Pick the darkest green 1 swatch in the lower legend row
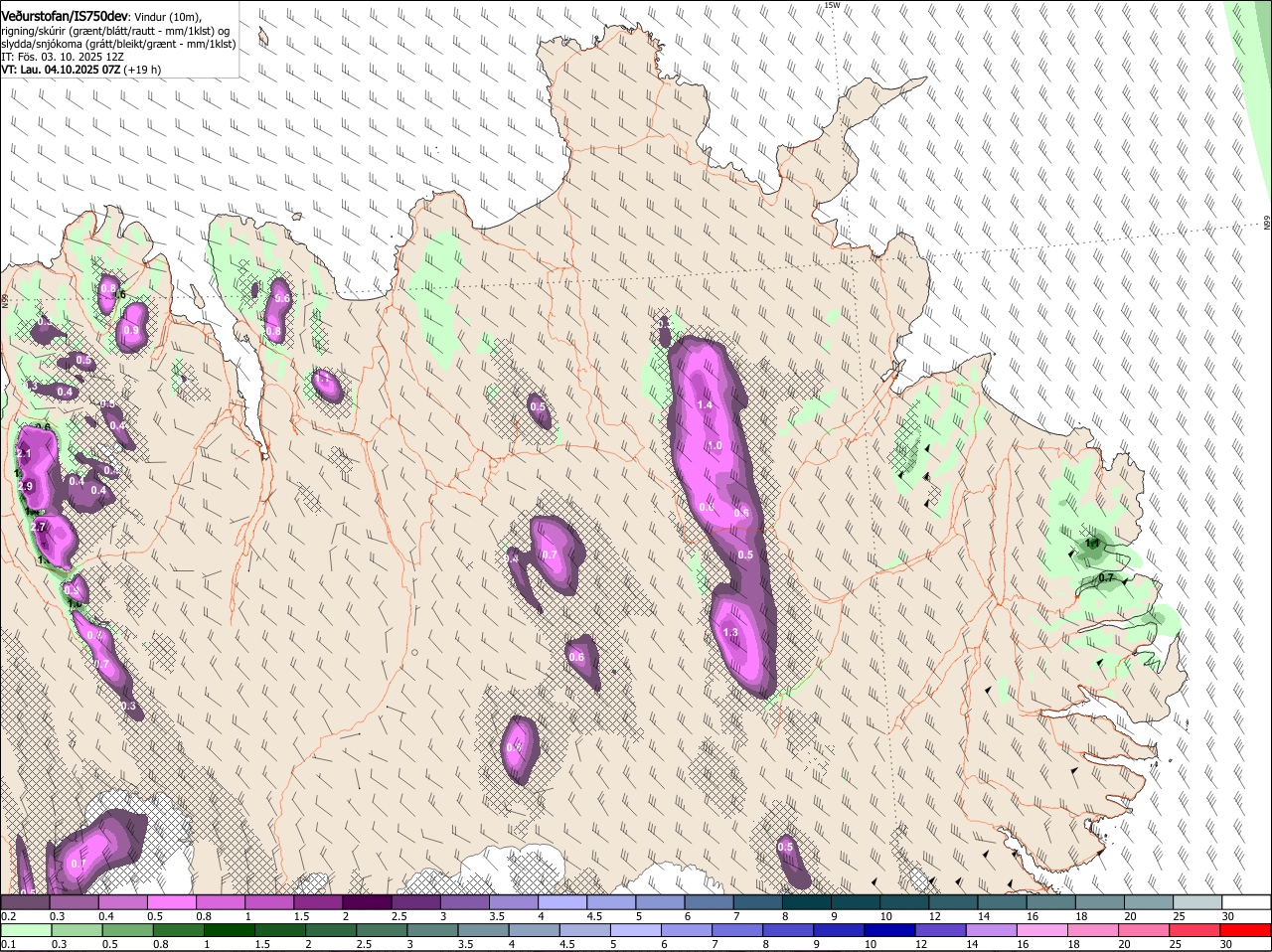This screenshot has width=1272, height=952. 230,930
